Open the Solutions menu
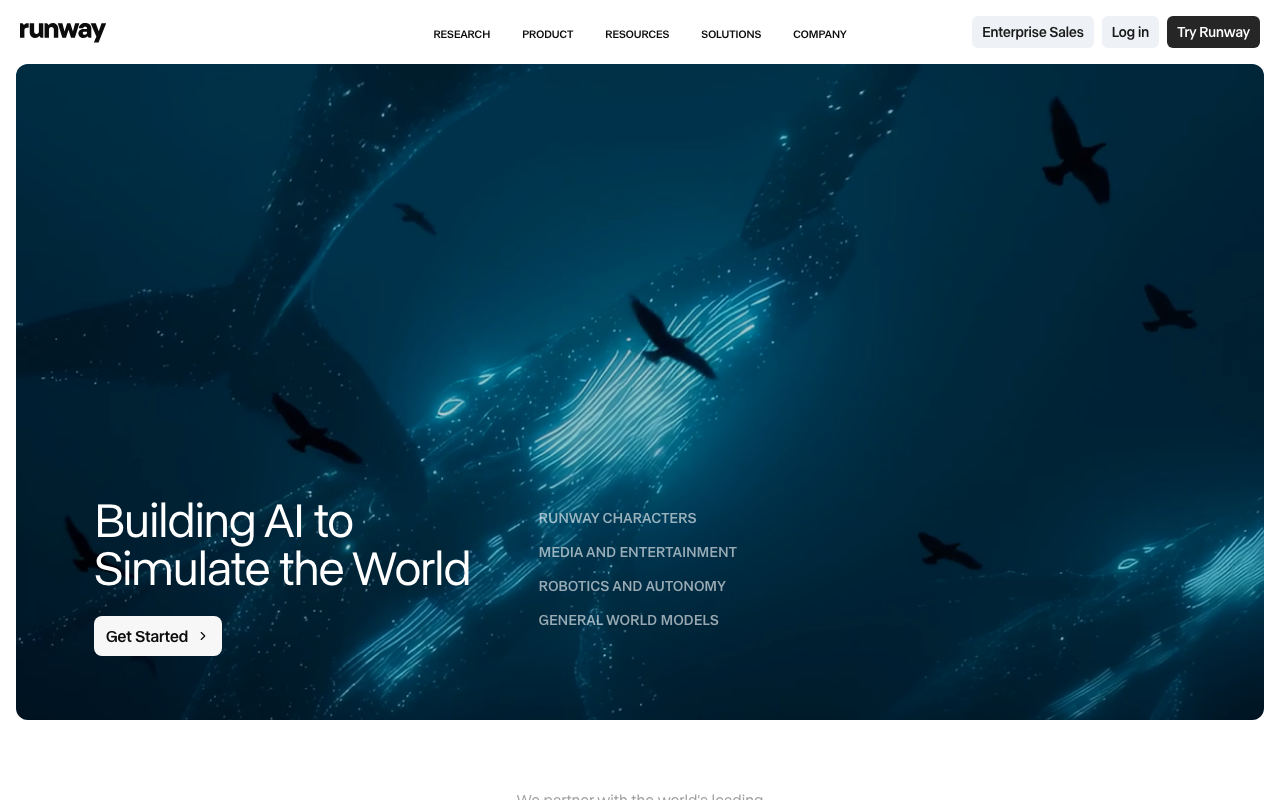The height and width of the screenshot is (800, 1280). [731, 34]
